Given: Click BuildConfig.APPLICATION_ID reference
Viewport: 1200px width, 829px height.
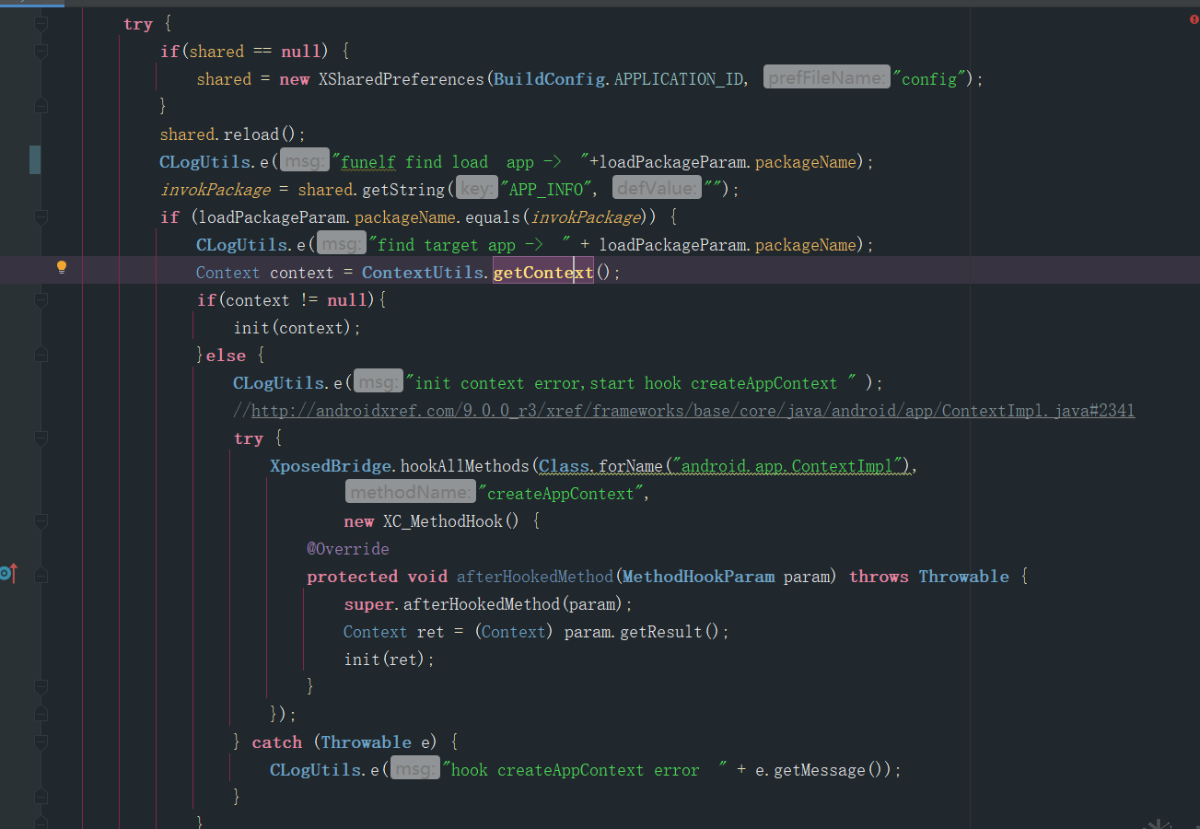Looking at the screenshot, I should pos(619,79).
